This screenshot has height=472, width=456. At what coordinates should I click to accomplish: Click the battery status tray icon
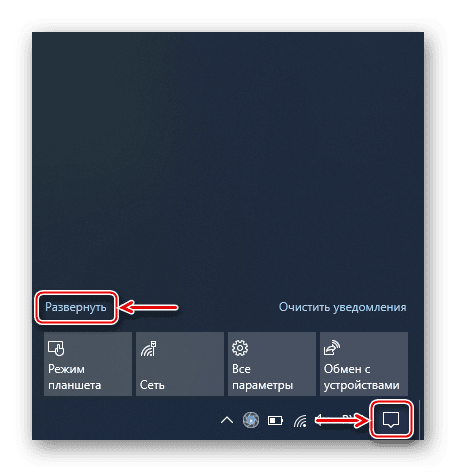275,420
